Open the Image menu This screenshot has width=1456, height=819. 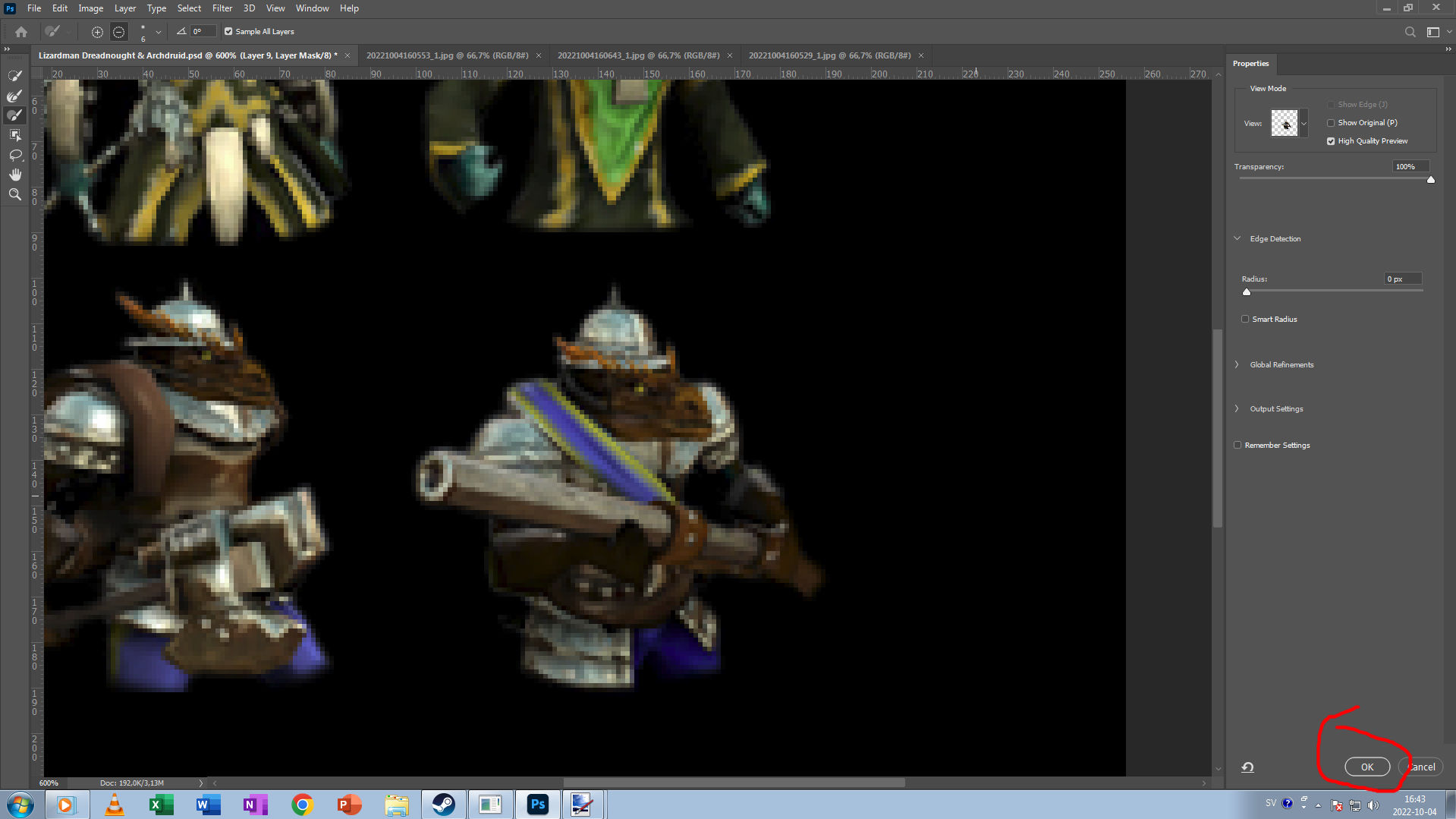pos(90,8)
